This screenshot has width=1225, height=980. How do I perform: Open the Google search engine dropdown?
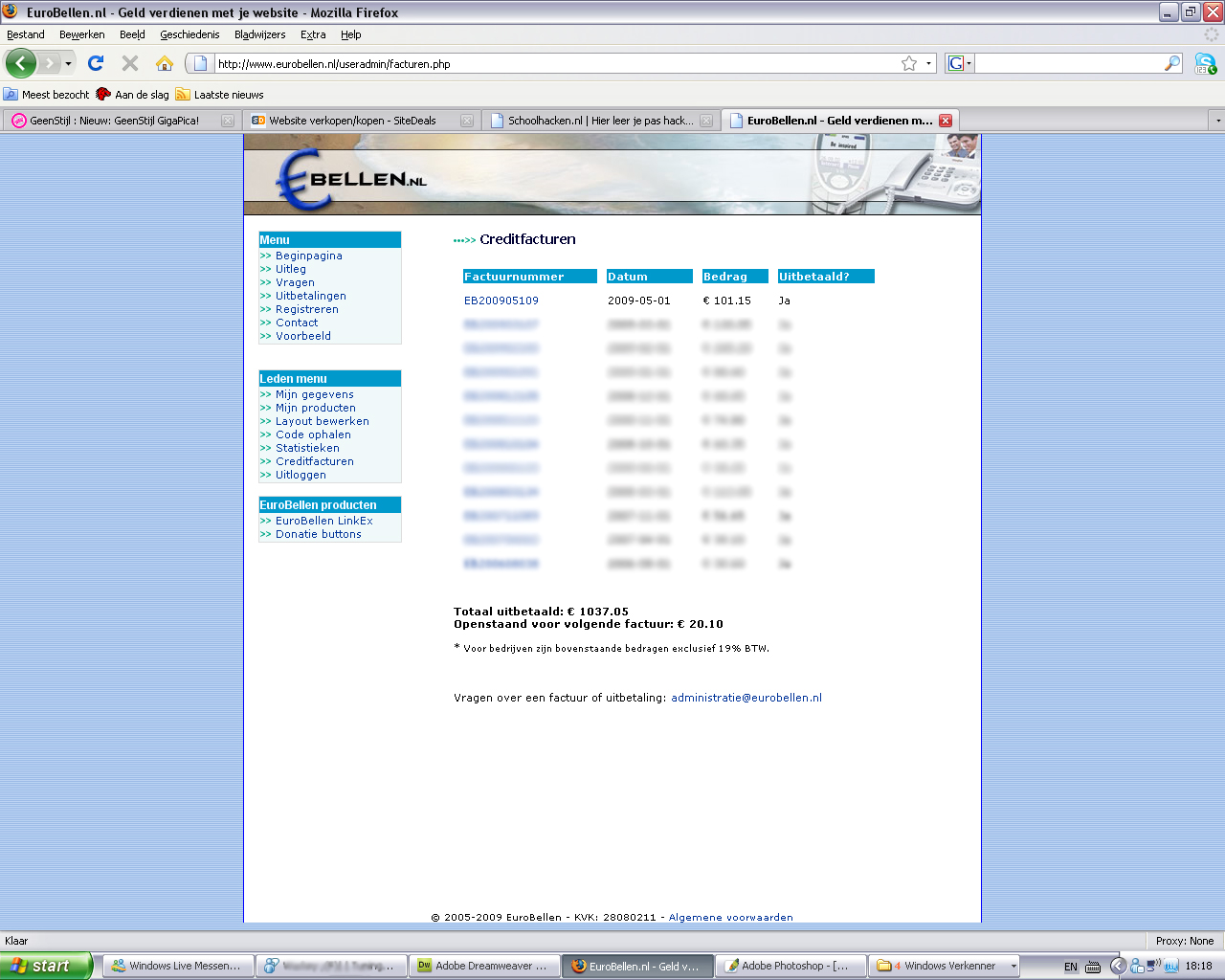point(960,64)
